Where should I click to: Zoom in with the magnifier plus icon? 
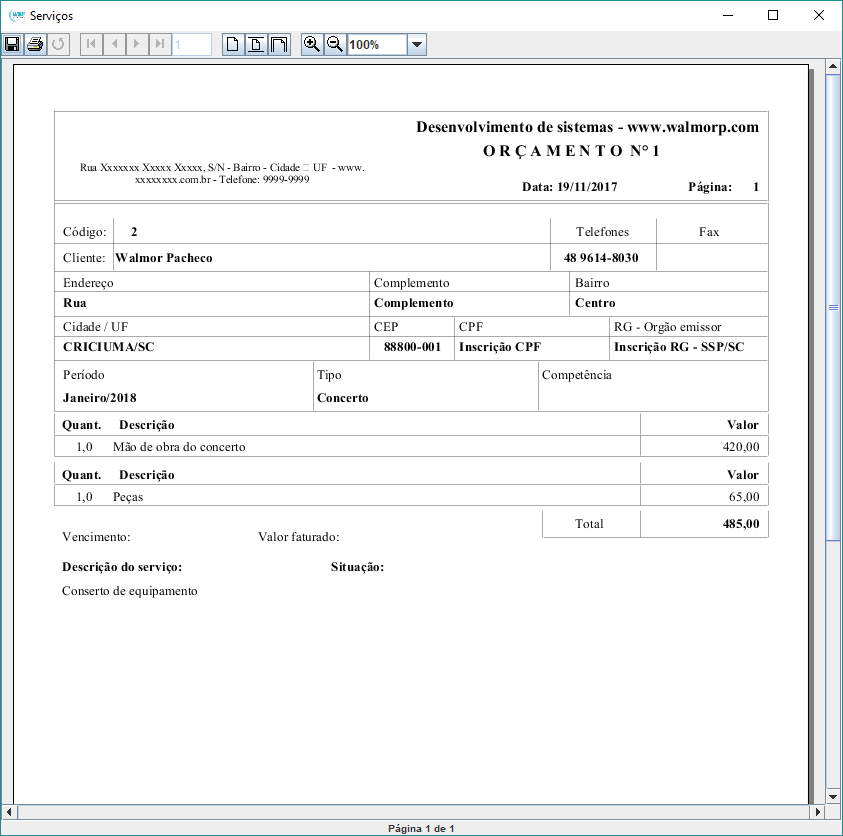[312, 44]
